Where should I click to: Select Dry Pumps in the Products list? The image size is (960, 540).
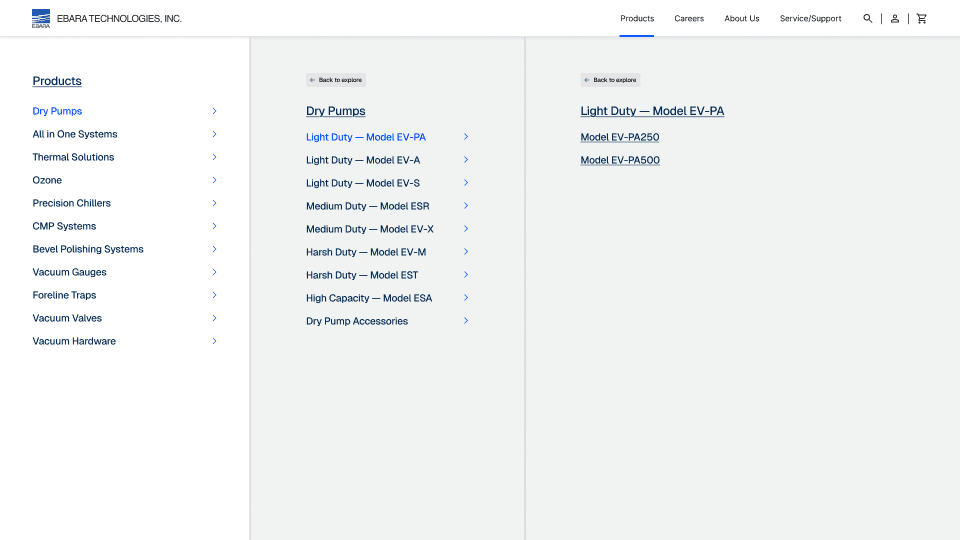click(x=57, y=111)
